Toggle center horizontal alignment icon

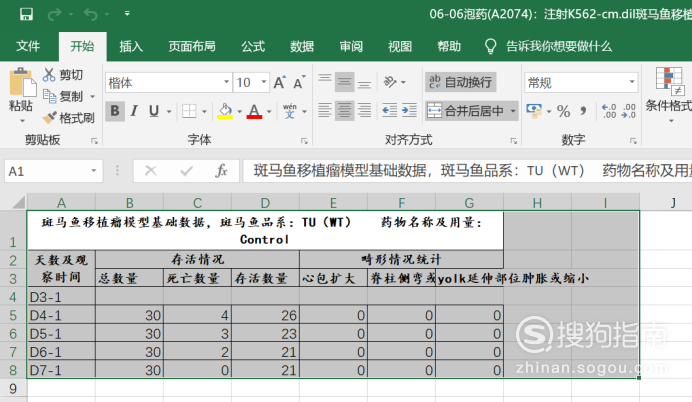coord(344,110)
